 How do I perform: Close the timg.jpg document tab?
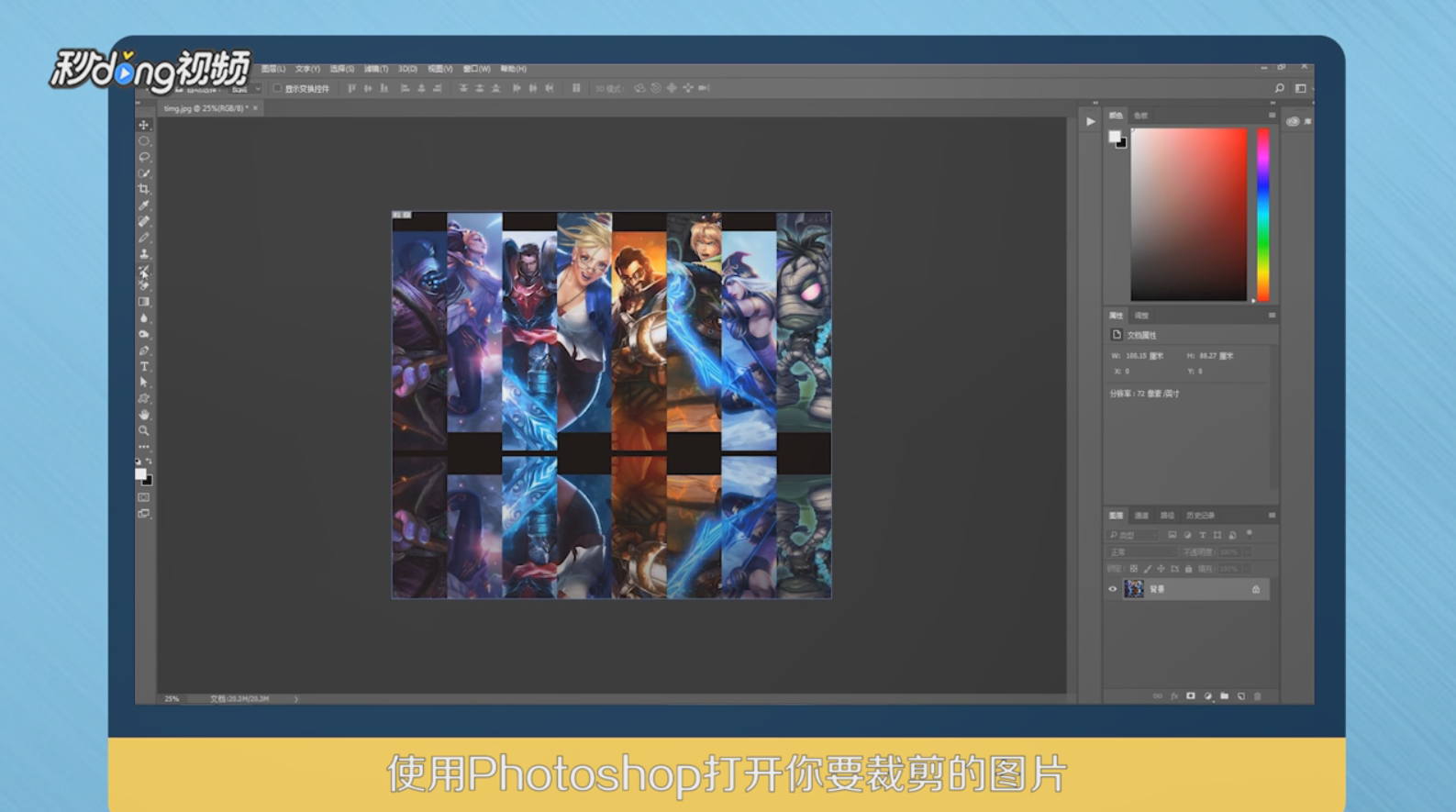tap(255, 108)
